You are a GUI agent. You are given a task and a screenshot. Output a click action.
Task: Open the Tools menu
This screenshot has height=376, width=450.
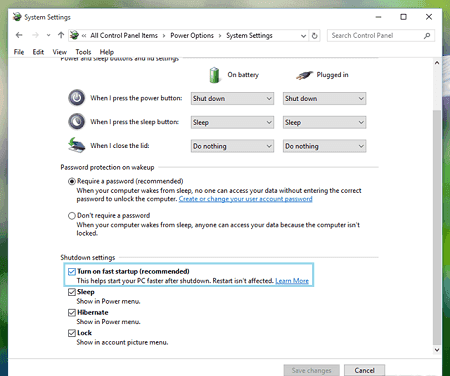pos(83,52)
